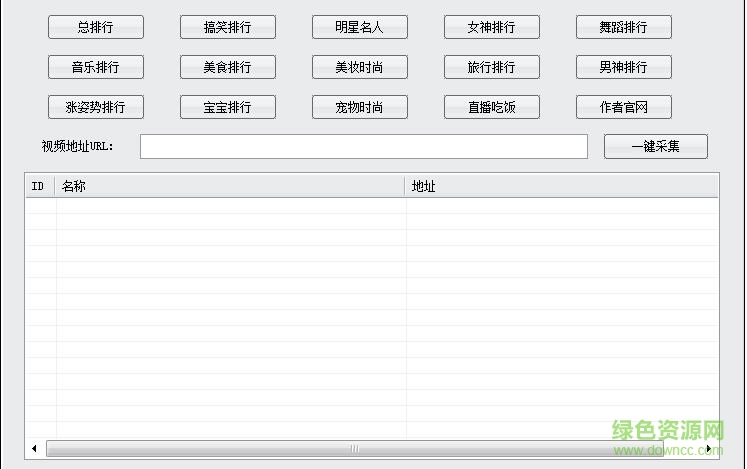The width and height of the screenshot is (747, 469).
Task: Click the horizontal scrollbar left arrow
Action: click(34, 449)
